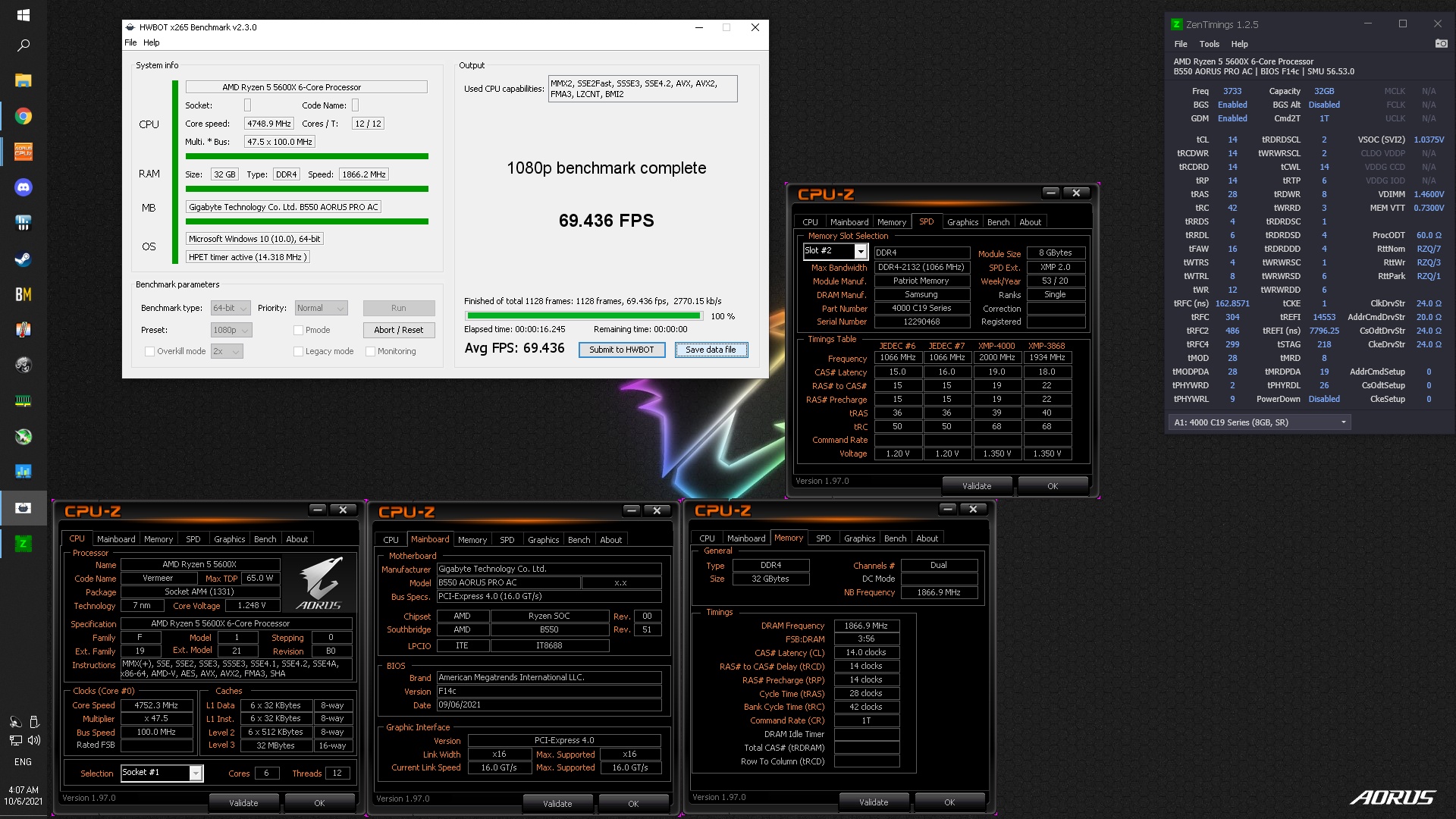Viewport: 1456px width, 819px height.
Task: Select the HWBOT x265 taskbar icon
Action: click(x=23, y=507)
